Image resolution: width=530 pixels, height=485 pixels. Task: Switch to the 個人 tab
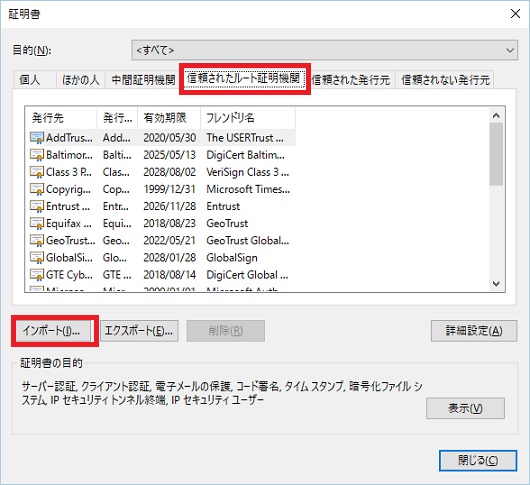click(30, 80)
